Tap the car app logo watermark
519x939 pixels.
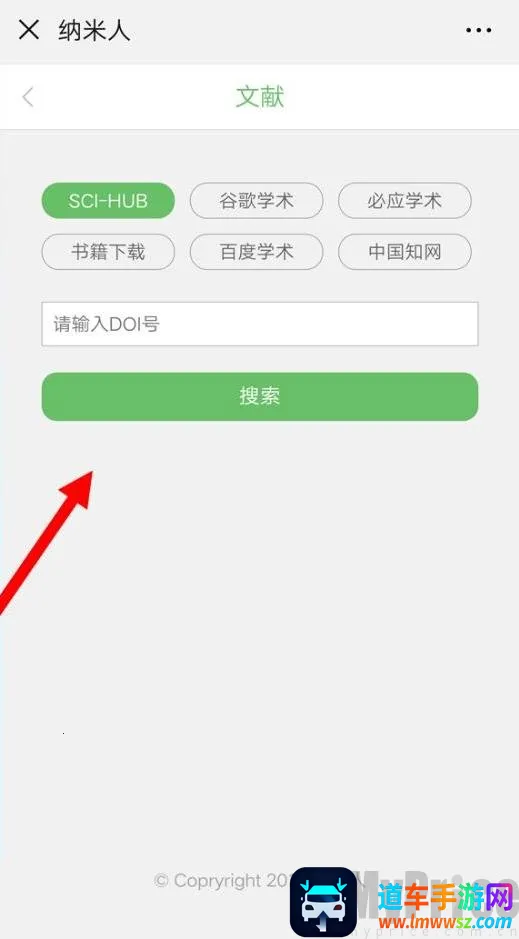(x=323, y=902)
